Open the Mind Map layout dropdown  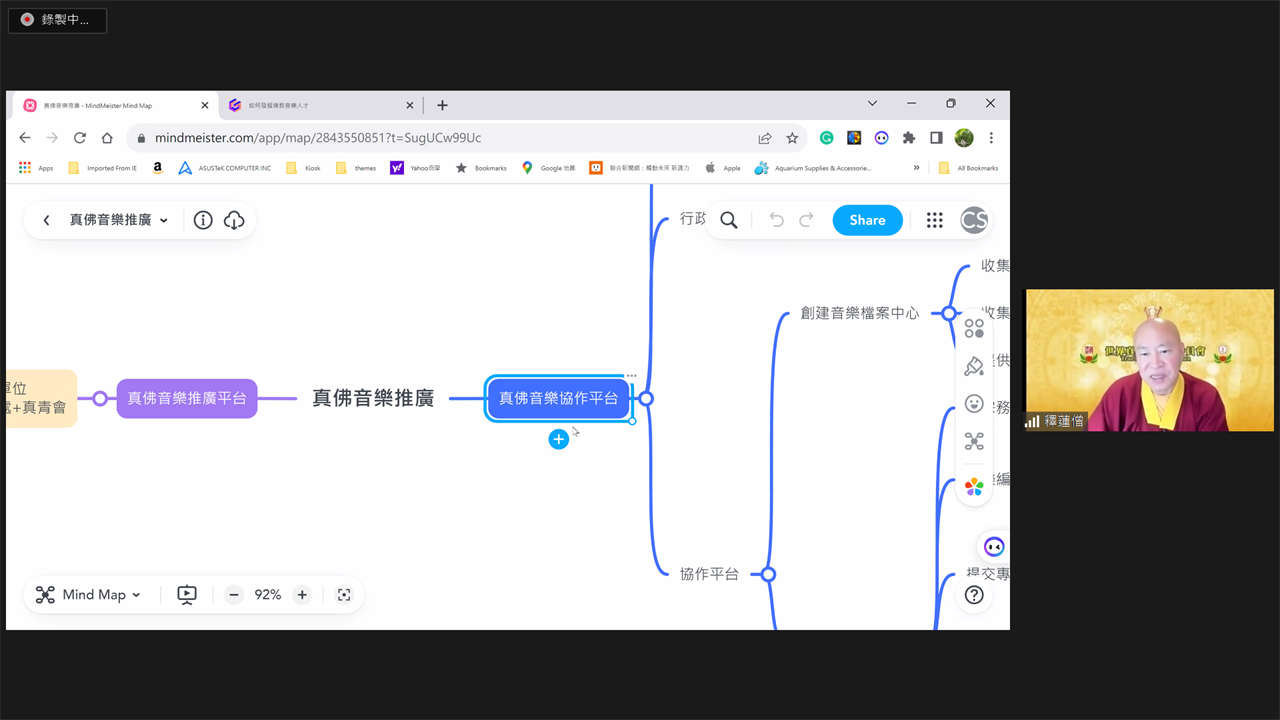89,595
